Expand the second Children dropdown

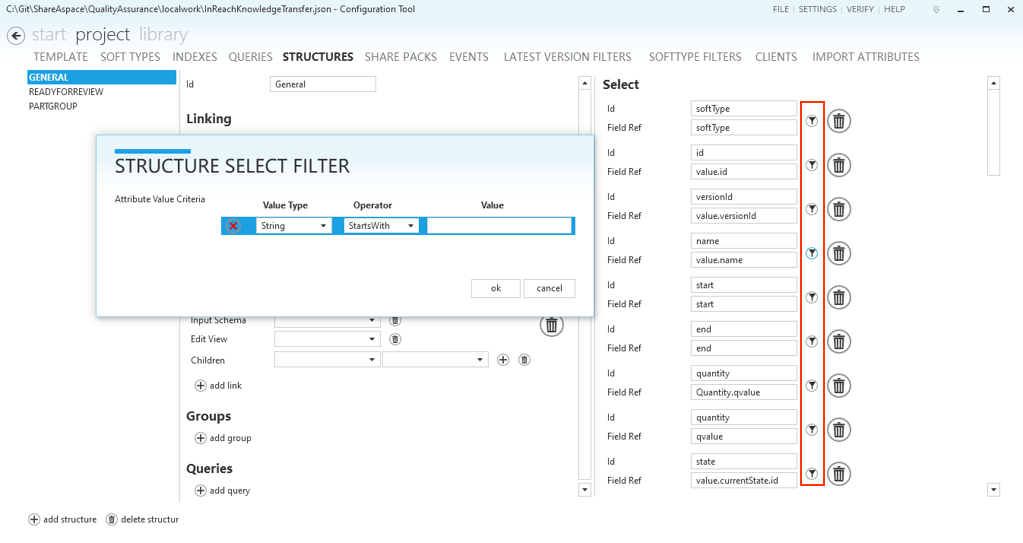click(x=435, y=360)
